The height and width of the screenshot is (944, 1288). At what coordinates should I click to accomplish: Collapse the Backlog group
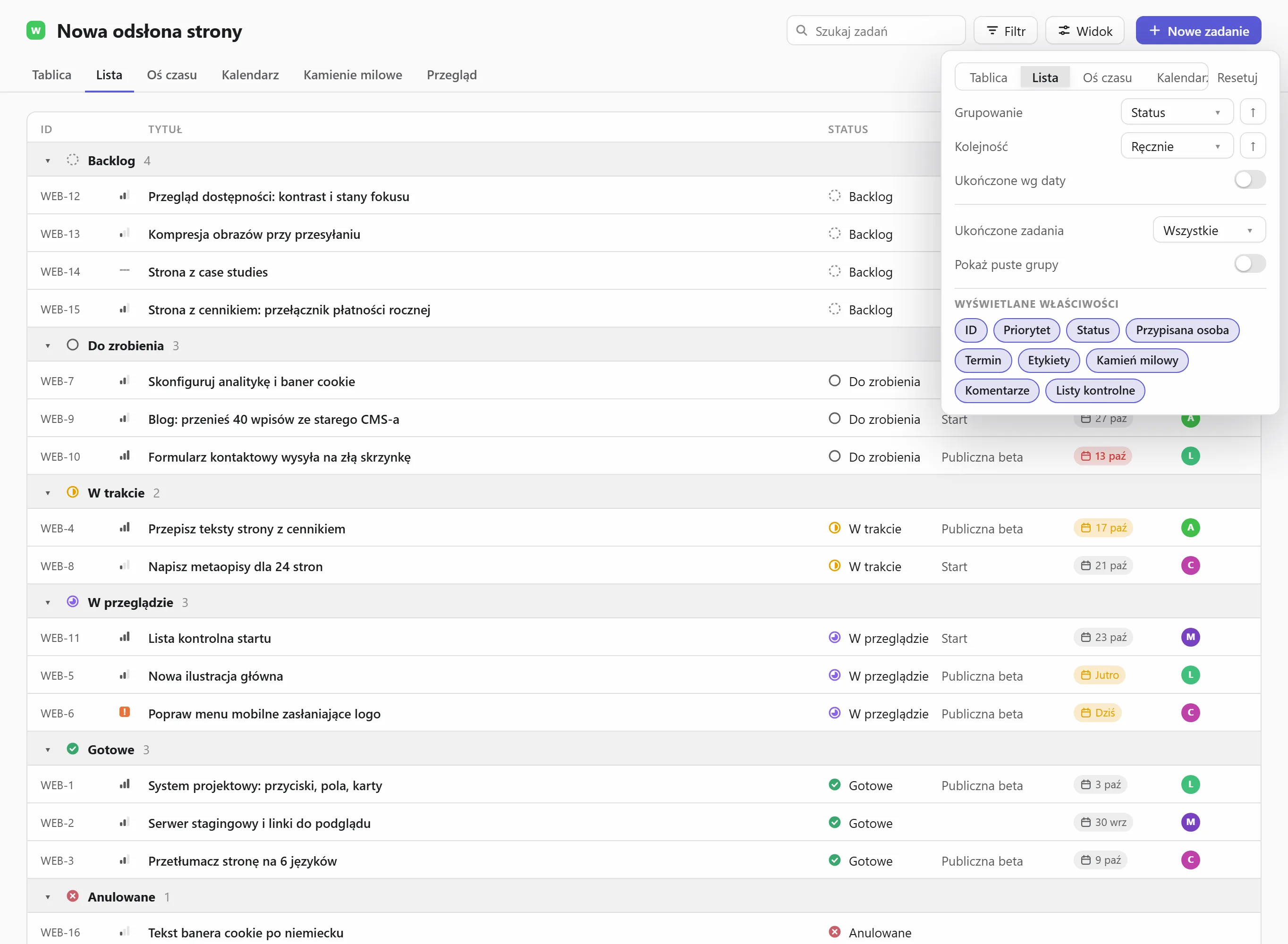[48, 161]
